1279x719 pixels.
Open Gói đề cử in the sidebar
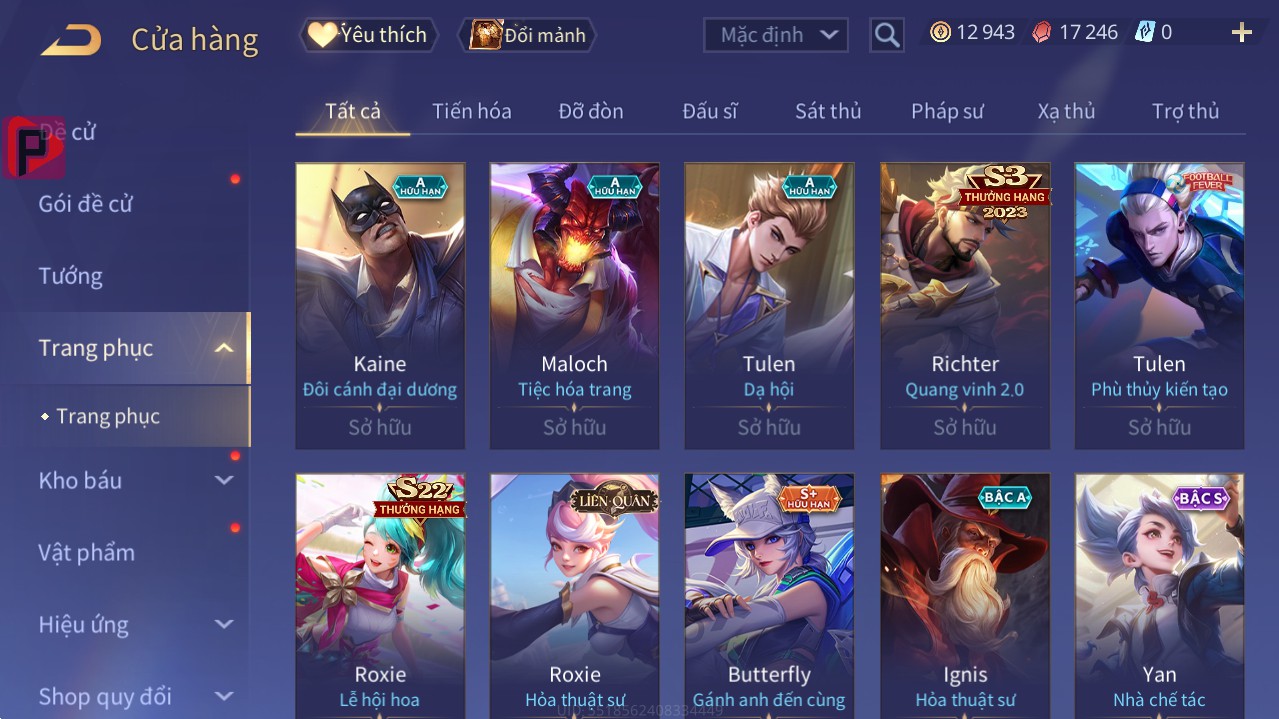coord(86,204)
